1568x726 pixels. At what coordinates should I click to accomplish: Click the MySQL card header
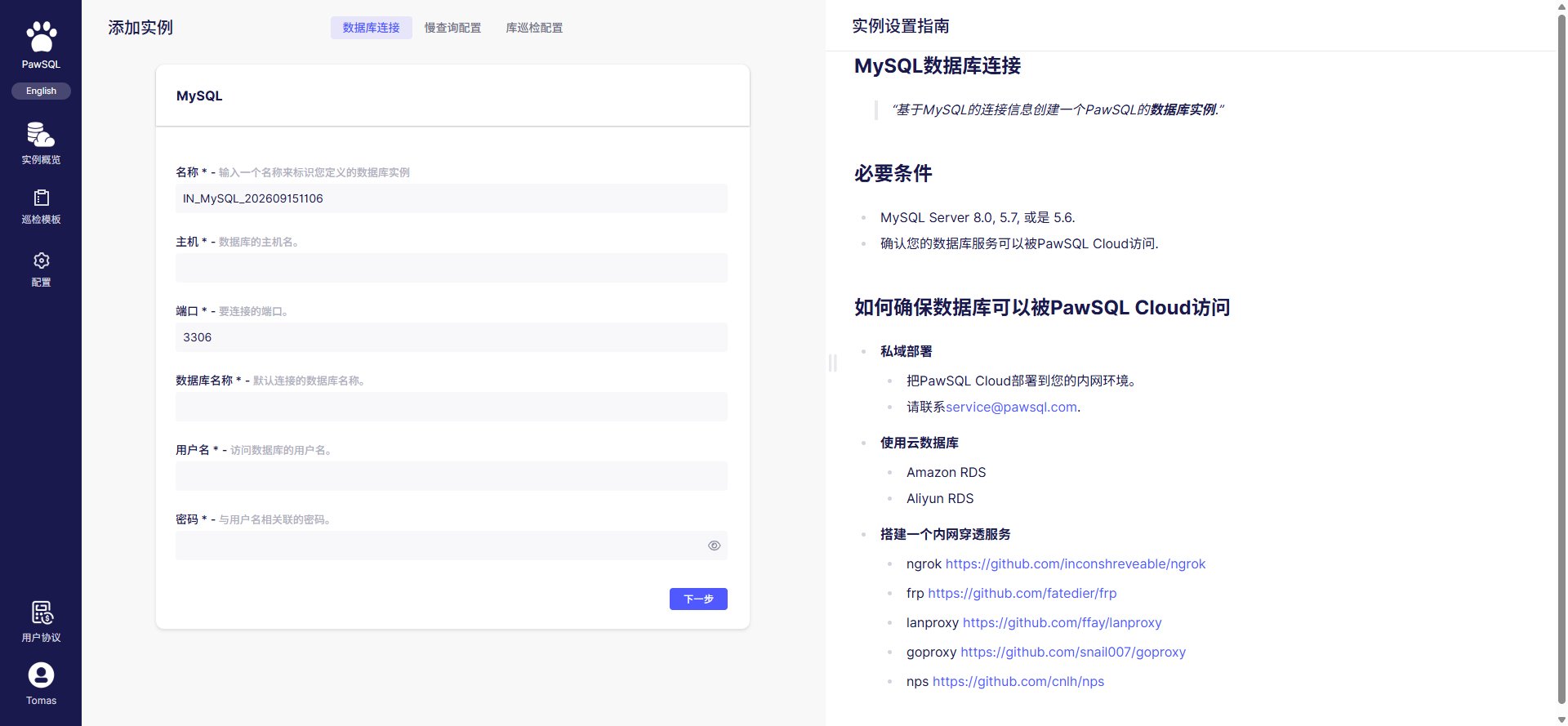click(452, 96)
